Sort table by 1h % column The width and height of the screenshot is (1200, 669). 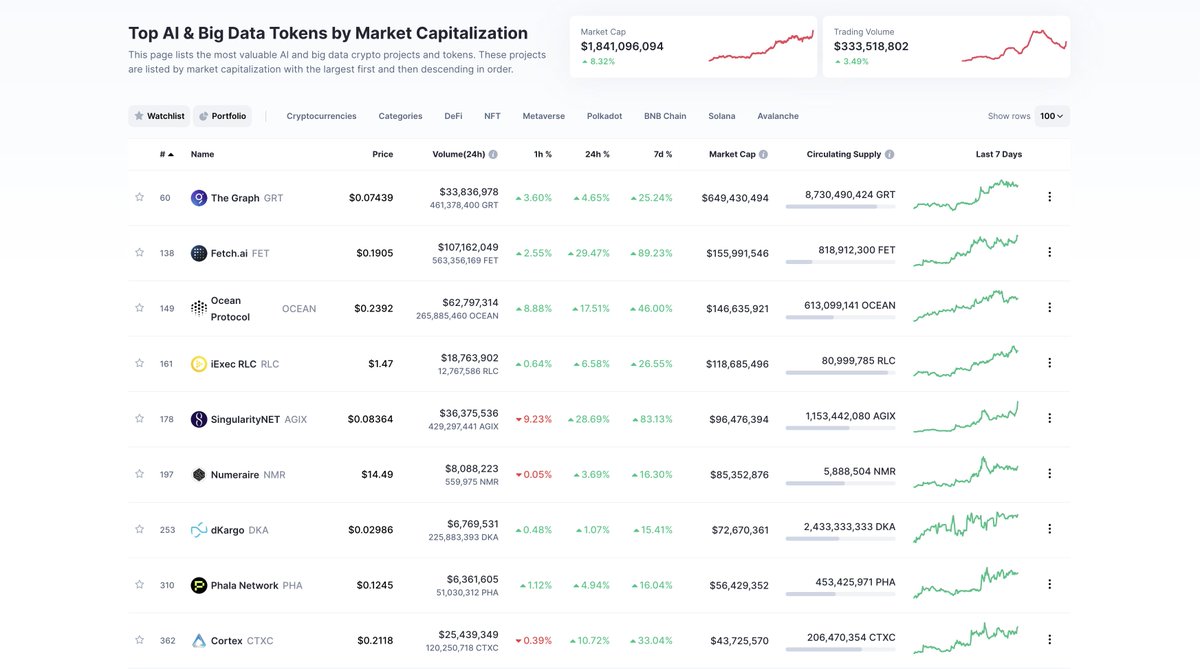point(542,155)
